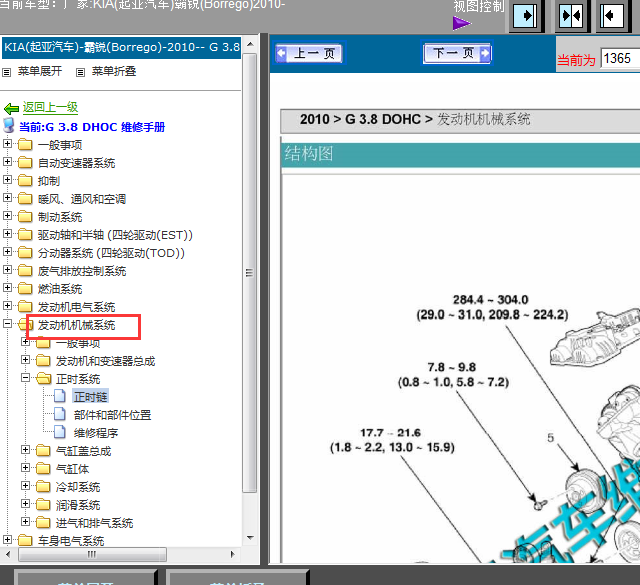Image resolution: width=640 pixels, height=585 pixels.
Task: Collapse the 发动机机械系统 node
Action: pyautogui.click(x=7, y=323)
